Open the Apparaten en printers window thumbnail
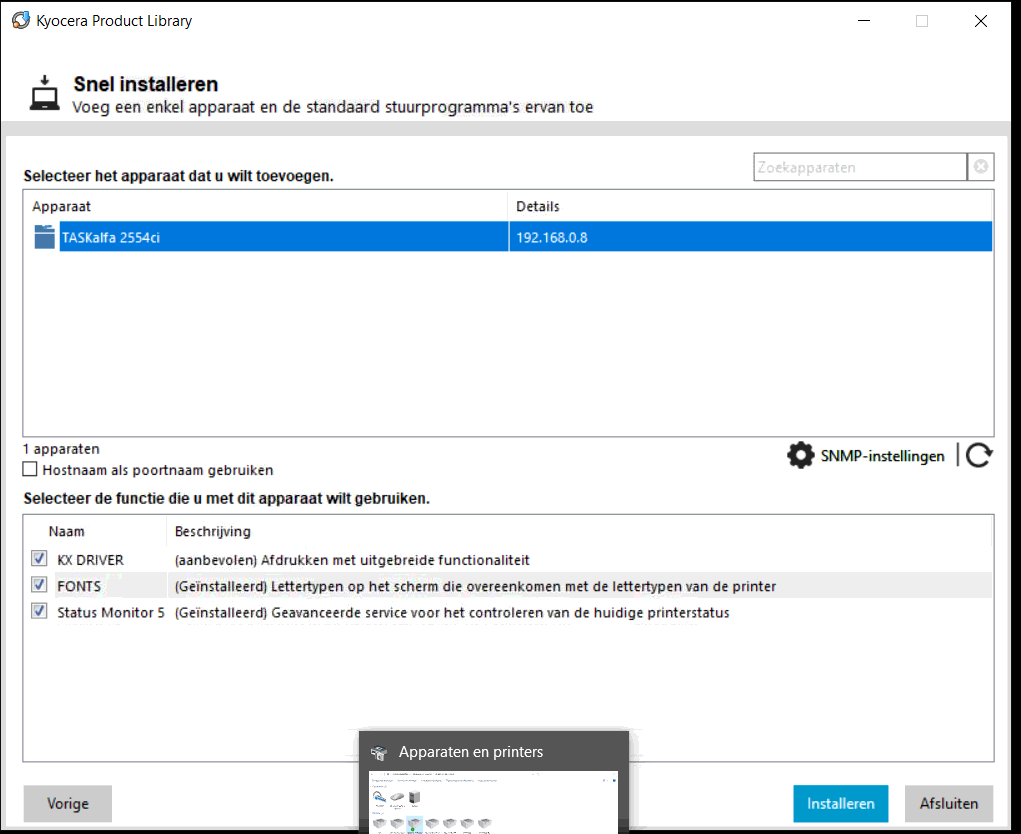Viewport: 1021px width, 834px height. click(494, 802)
